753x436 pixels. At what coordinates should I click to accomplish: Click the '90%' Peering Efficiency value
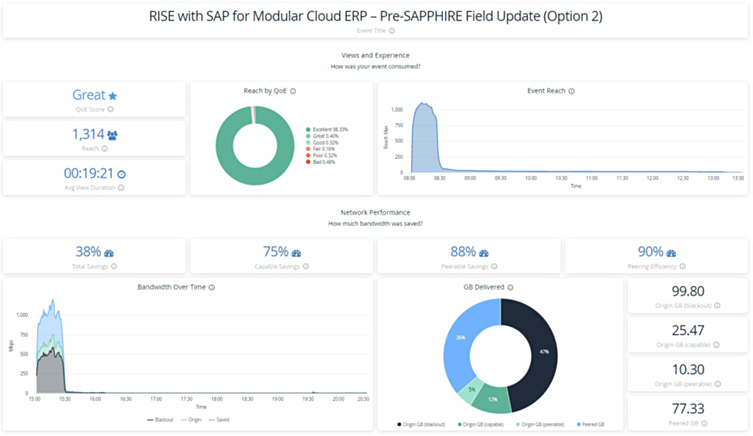[650, 252]
